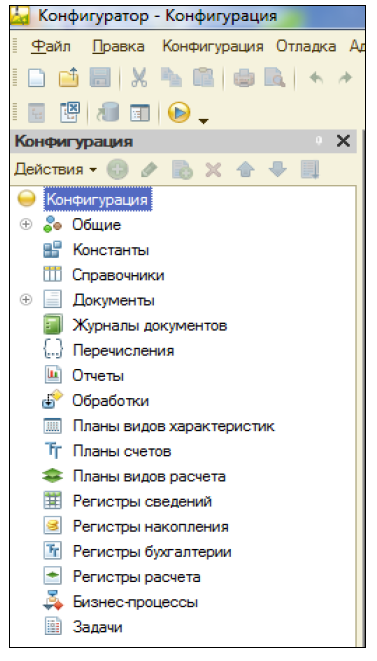Click the Open file folder icon
Image resolution: width=377 pixels, height=661 pixels.
[x=68, y=78]
